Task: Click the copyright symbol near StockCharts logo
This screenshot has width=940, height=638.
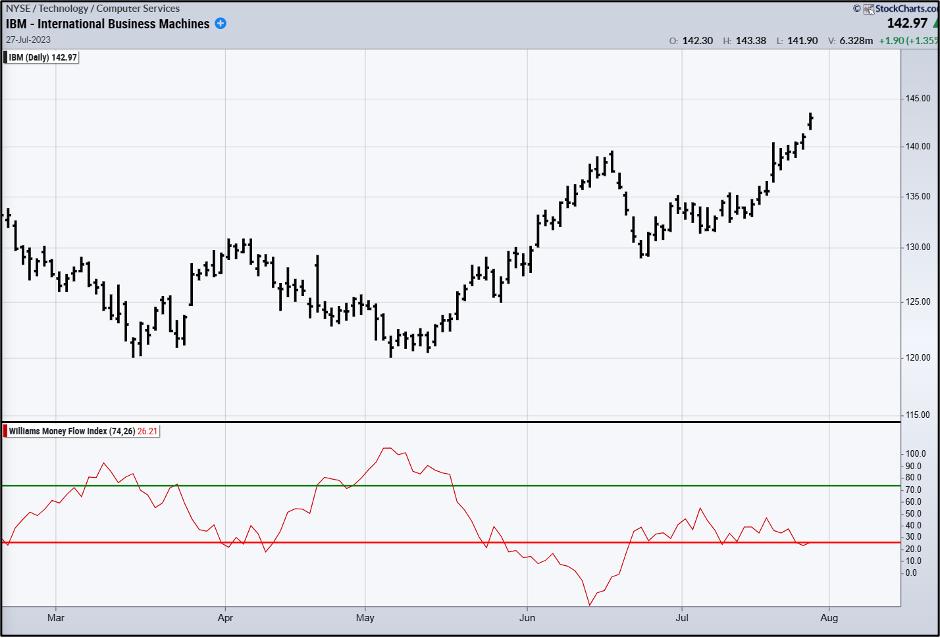Action: pos(856,8)
